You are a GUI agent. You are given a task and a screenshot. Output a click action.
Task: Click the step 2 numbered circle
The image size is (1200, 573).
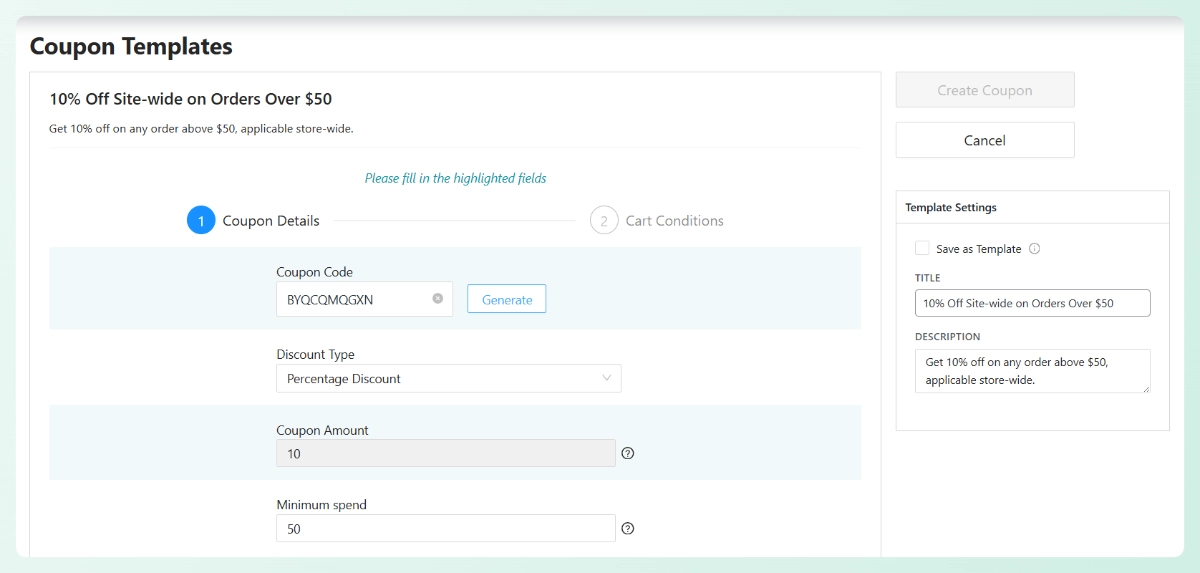(x=604, y=221)
